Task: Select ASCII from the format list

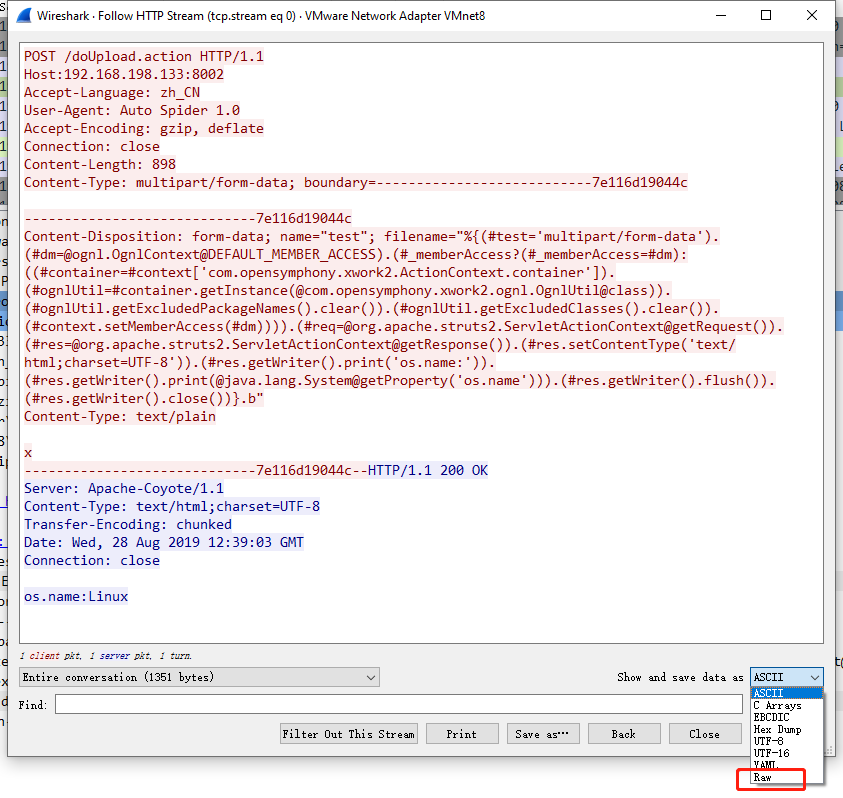Action: tap(787, 693)
